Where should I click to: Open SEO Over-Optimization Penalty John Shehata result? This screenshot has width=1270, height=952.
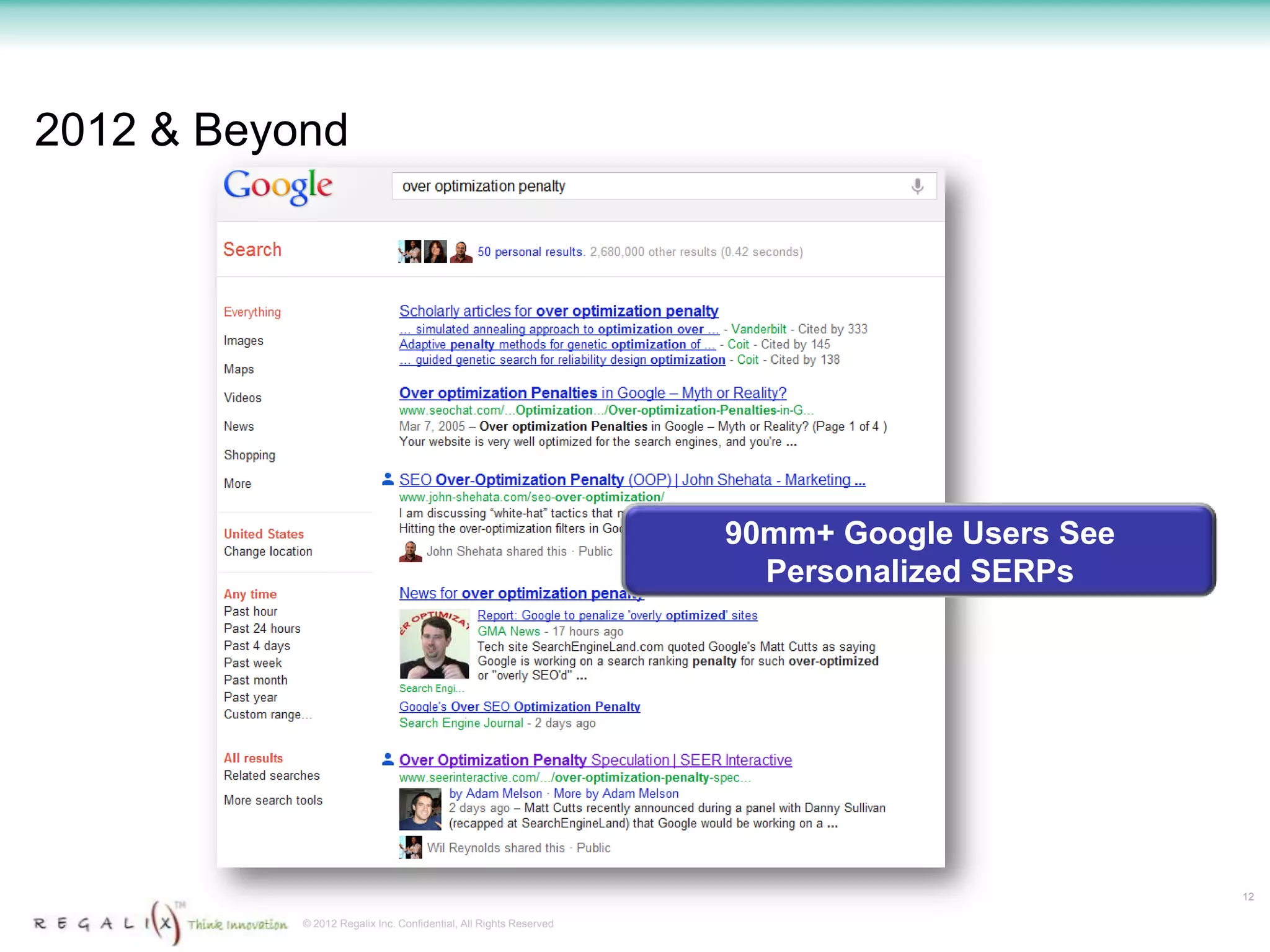pos(633,480)
